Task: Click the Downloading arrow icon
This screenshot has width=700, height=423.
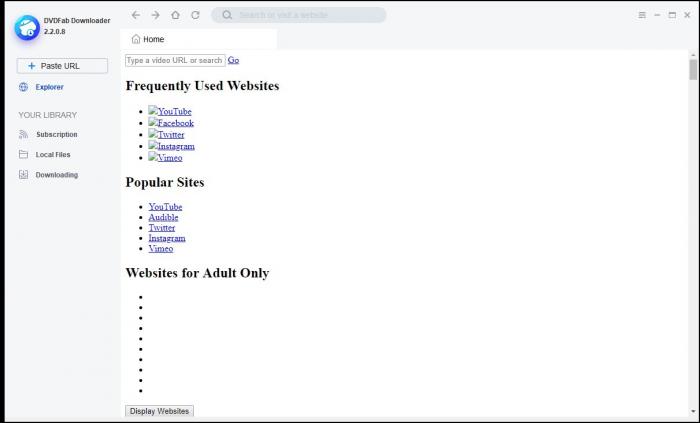Action: [23, 174]
